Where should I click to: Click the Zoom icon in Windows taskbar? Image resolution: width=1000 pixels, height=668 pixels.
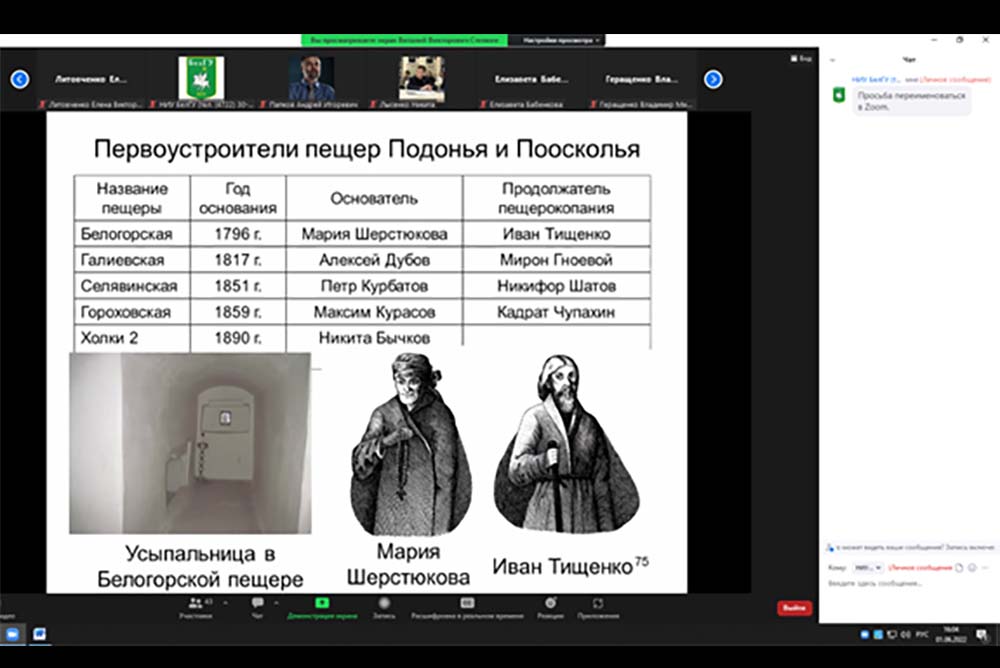pyautogui.click(x=14, y=634)
